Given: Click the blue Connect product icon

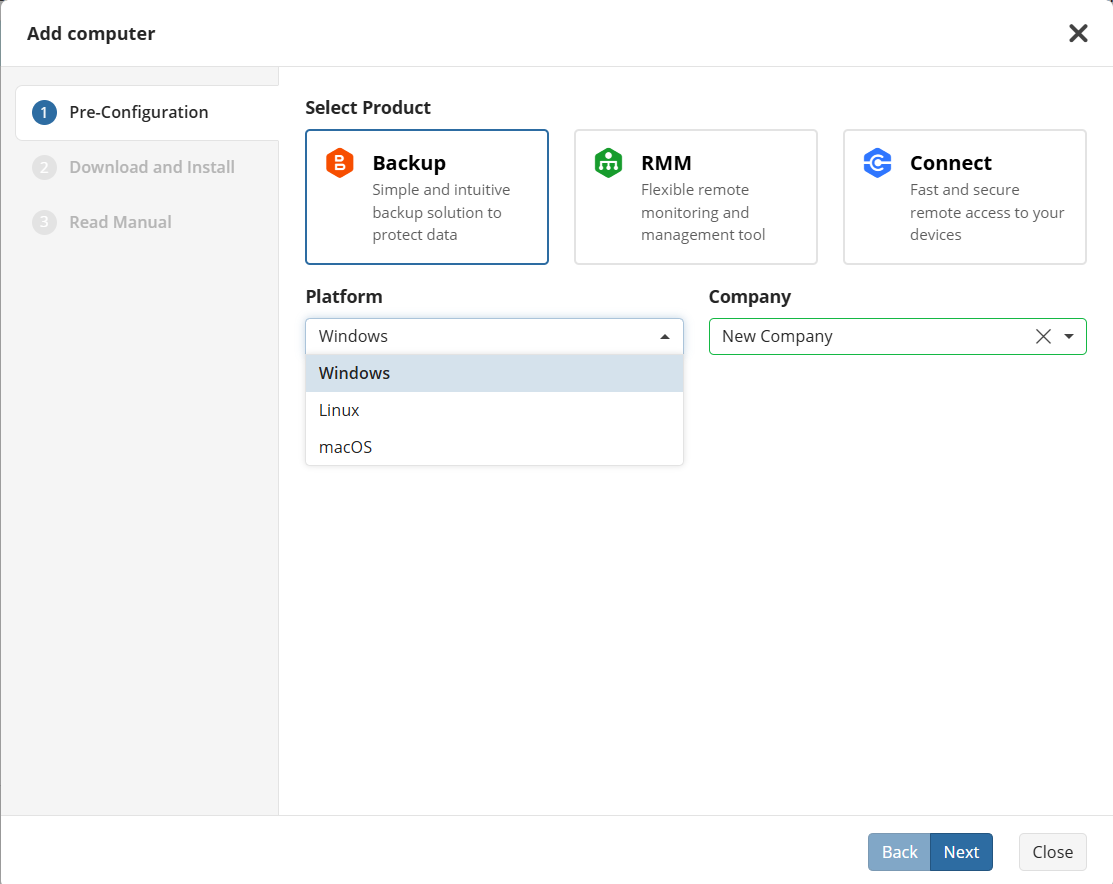Looking at the screenshot, I should (x=877, y=163).
